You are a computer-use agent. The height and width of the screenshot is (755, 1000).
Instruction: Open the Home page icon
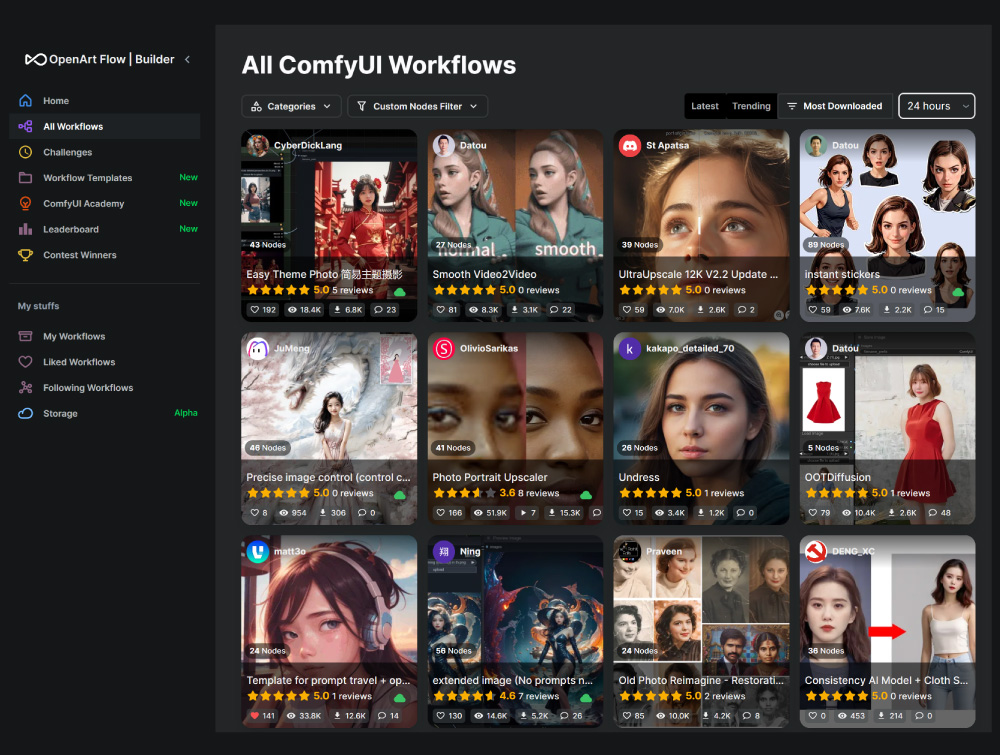click(x=26, y=101)
